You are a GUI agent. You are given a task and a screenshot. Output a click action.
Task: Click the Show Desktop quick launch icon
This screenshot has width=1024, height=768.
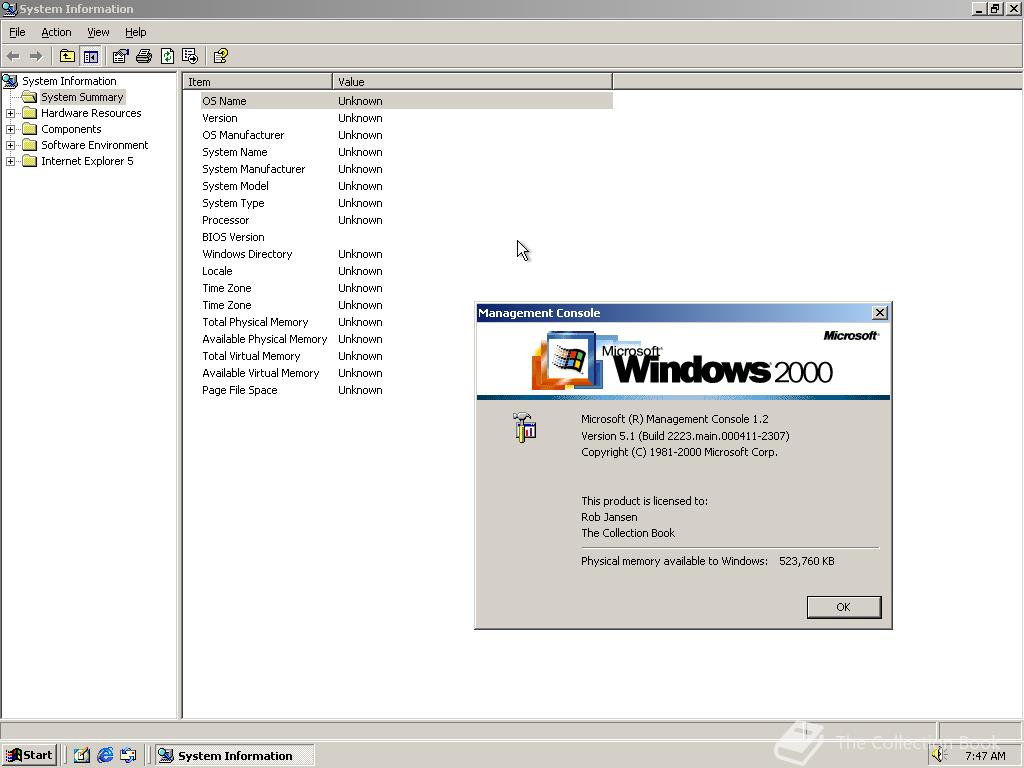(x=82, y=755)
